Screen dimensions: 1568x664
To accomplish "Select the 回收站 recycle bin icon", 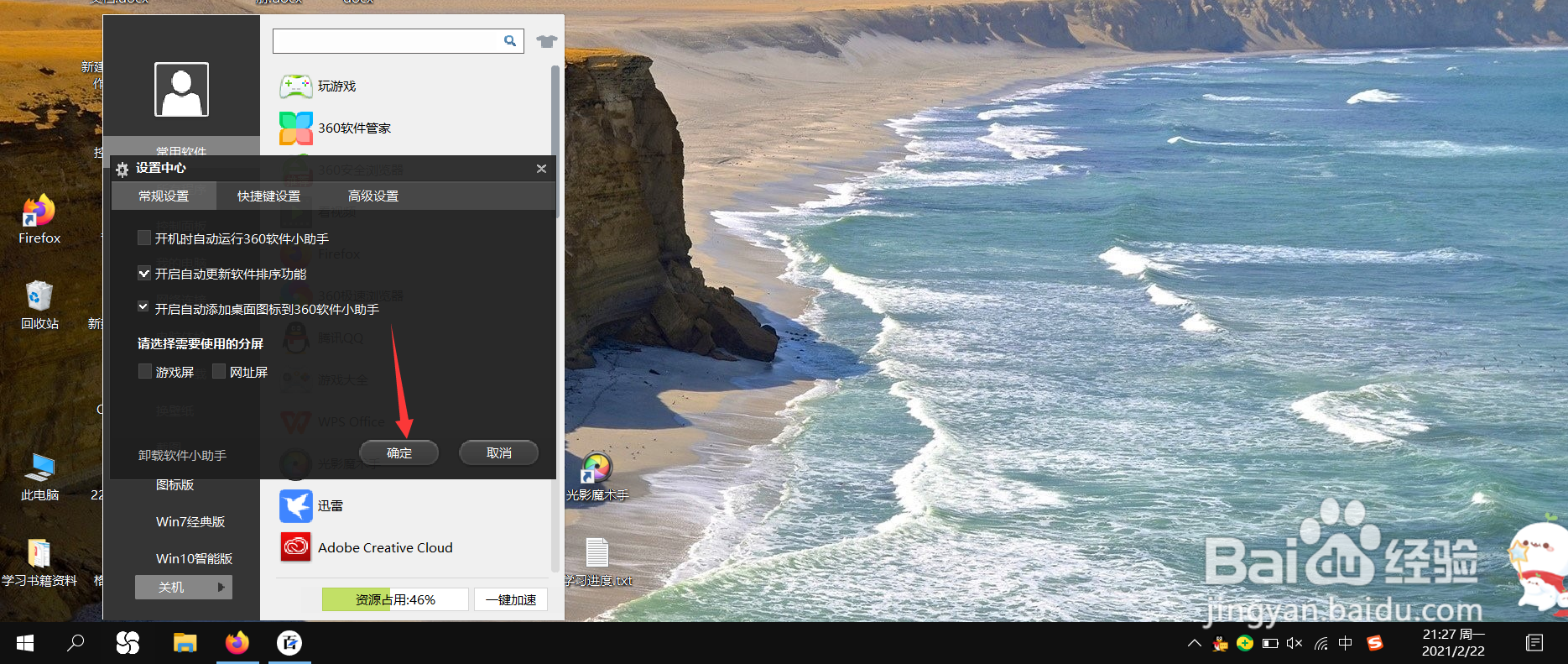I will pyautogui.click(x=39, y=306).
